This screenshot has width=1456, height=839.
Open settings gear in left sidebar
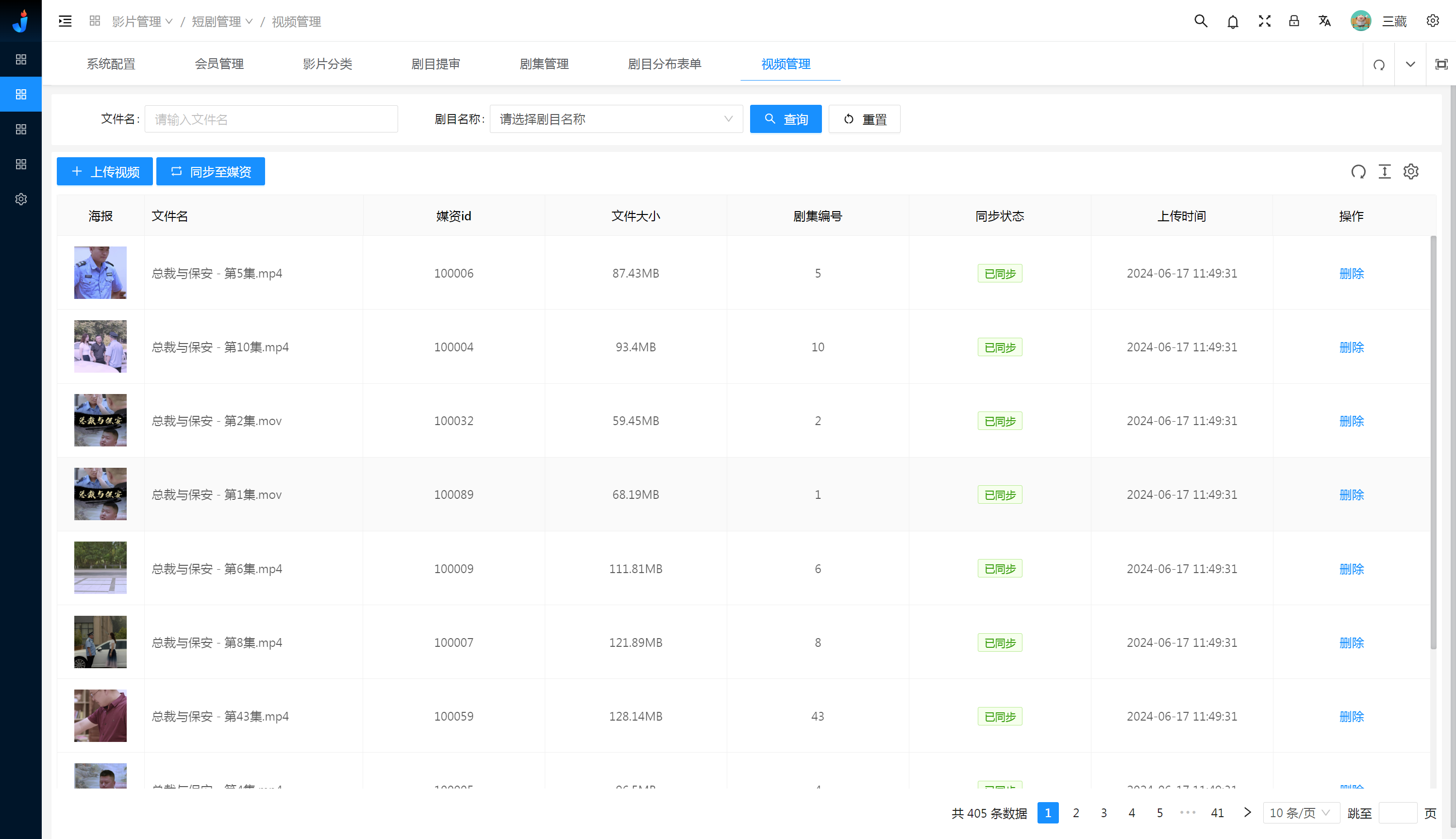coord(21,199)
